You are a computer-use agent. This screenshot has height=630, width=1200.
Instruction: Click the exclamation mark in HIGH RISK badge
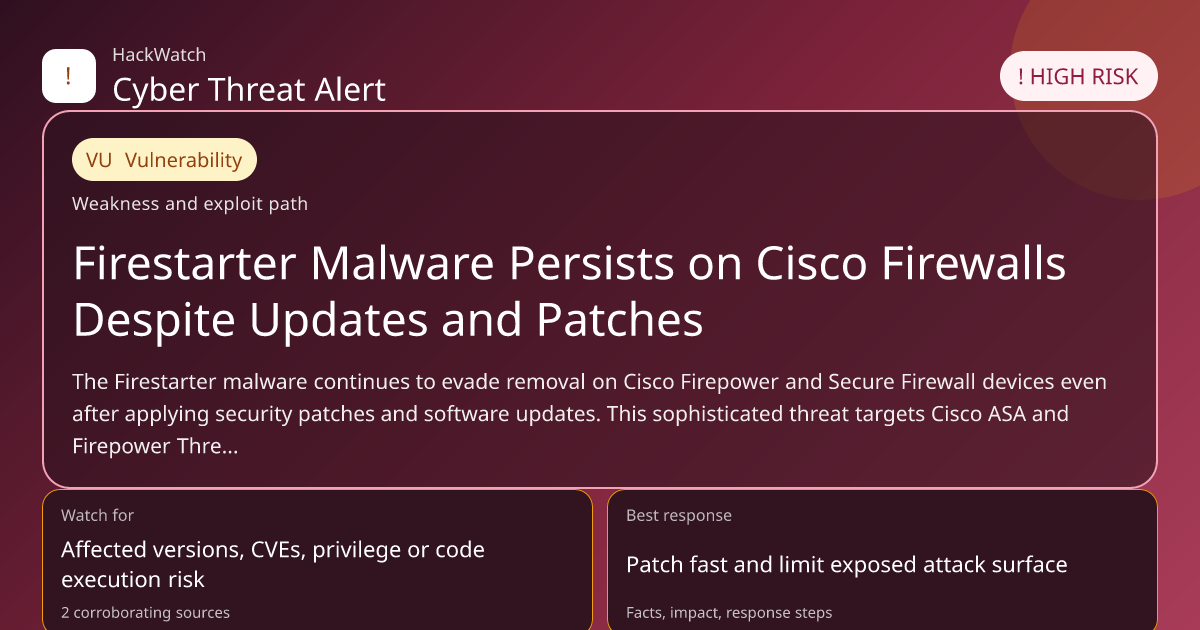(1020, 77)
